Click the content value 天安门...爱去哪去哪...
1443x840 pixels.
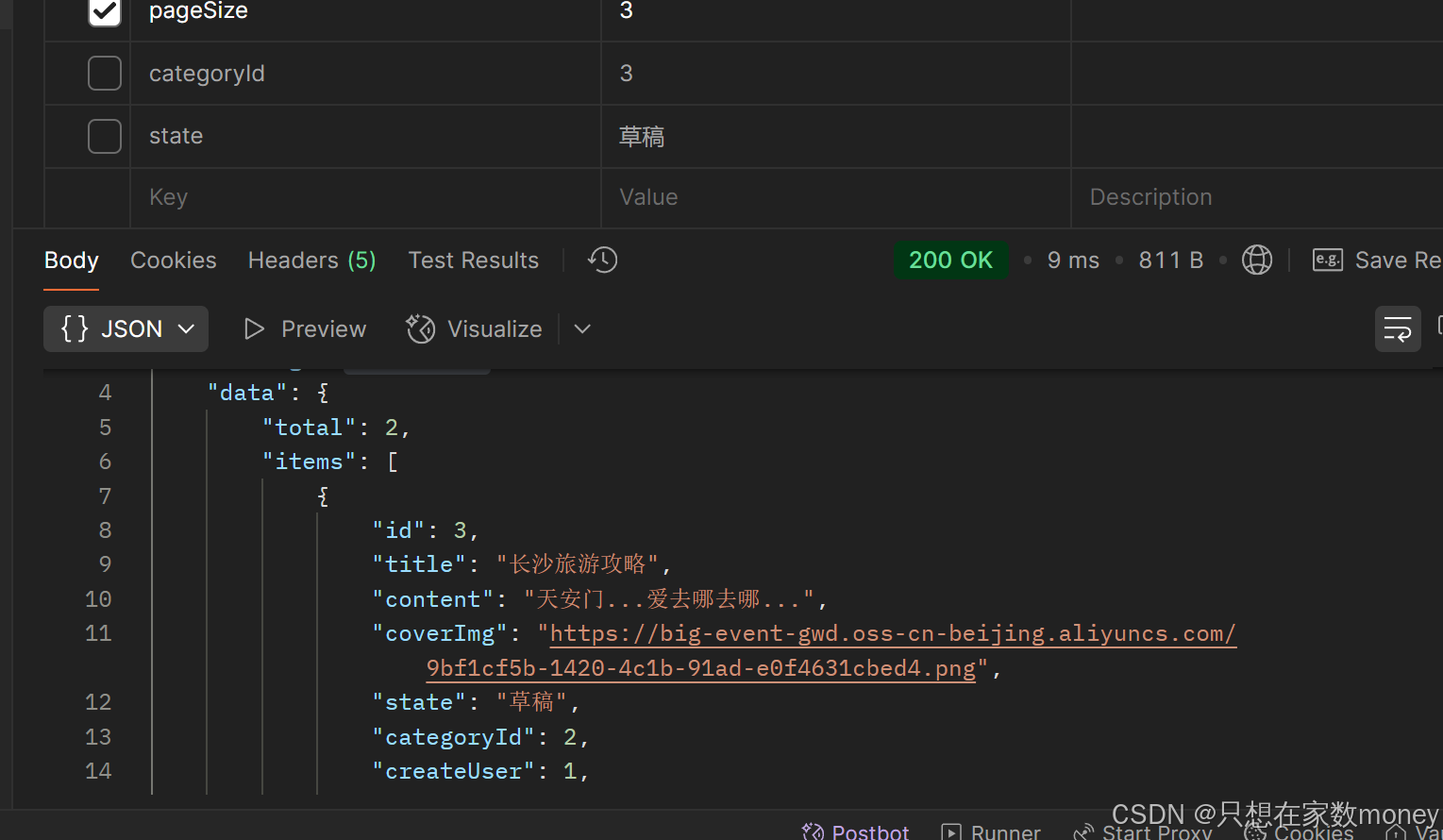[669, 599]
